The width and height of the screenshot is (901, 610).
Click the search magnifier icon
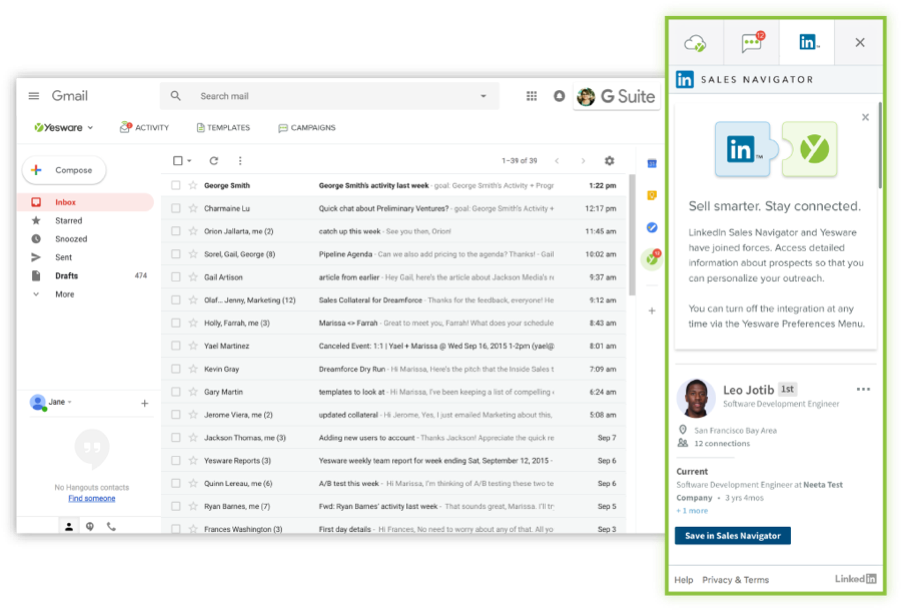pyautogui.click(x=176, y=96)
